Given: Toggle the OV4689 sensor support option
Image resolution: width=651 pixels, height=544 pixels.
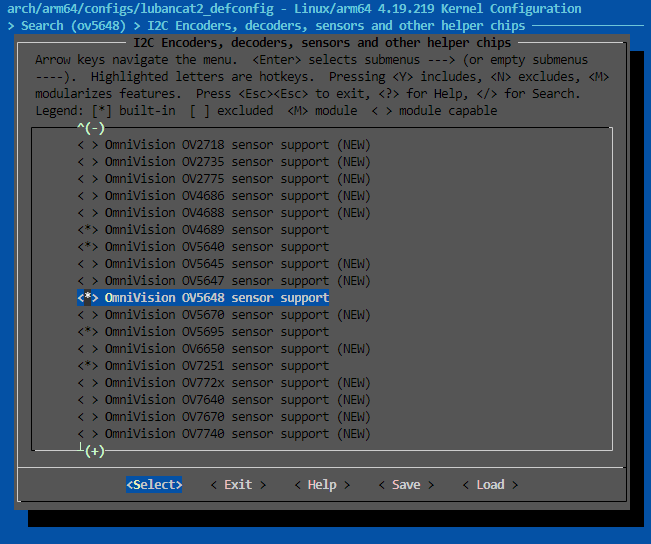Looking at the screenshot, I should 88,230.
